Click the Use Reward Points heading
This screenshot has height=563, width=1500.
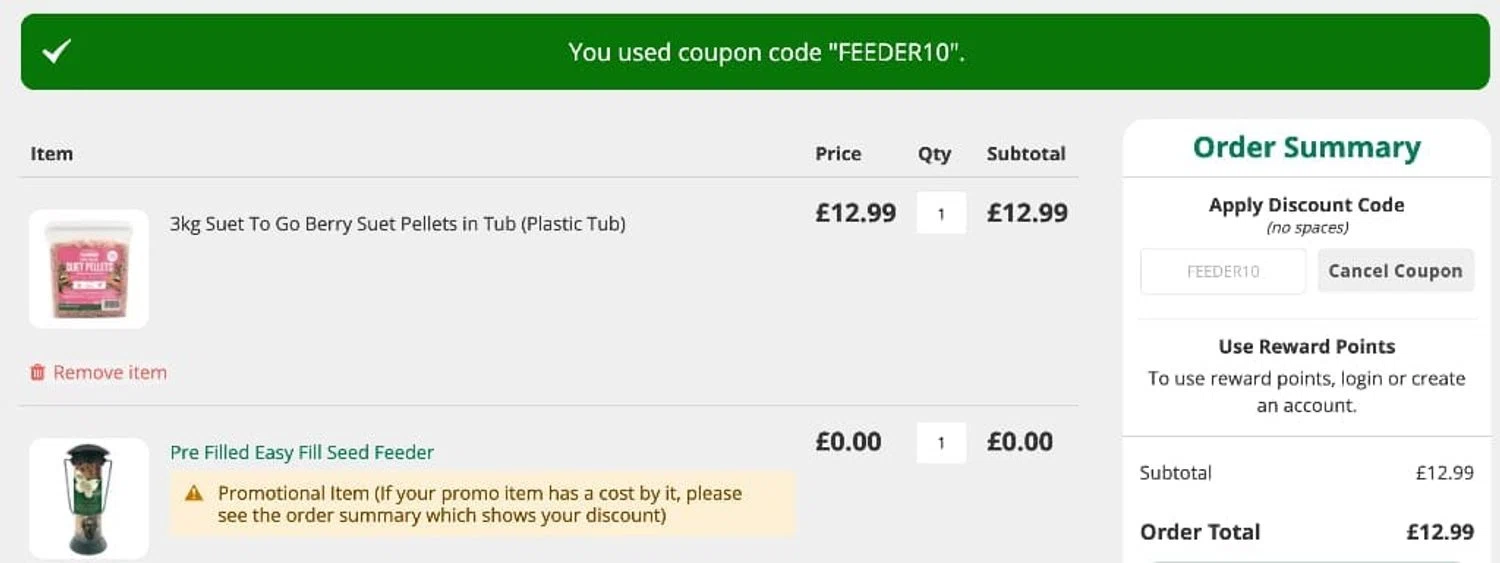coord(1306,347)
